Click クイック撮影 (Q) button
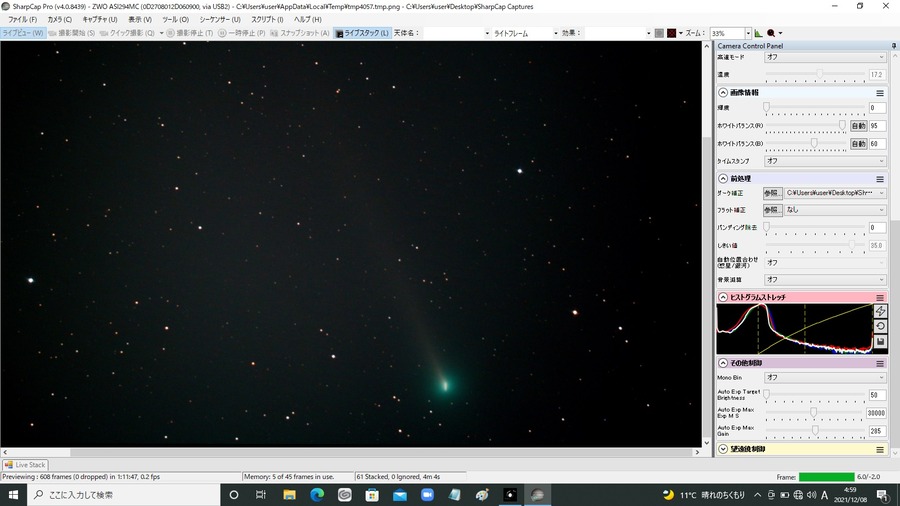 tap(127, 33)
